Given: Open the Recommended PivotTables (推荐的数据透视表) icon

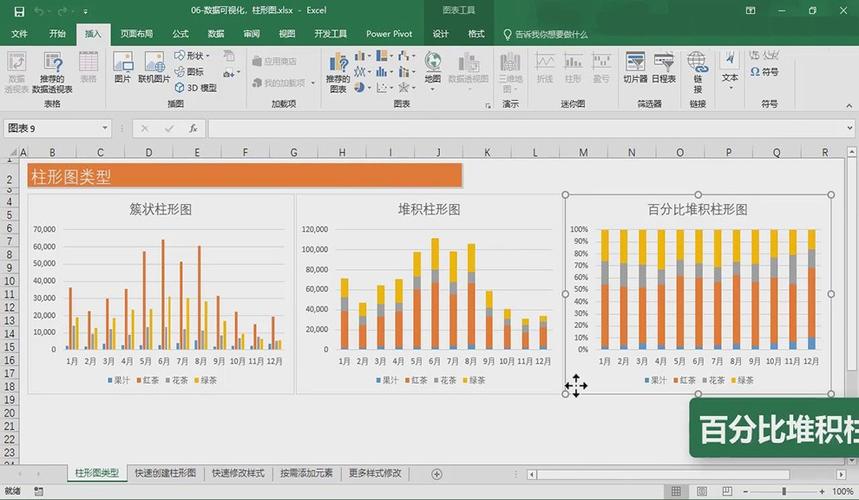Looking at the screenshot, I should (52, 72).
